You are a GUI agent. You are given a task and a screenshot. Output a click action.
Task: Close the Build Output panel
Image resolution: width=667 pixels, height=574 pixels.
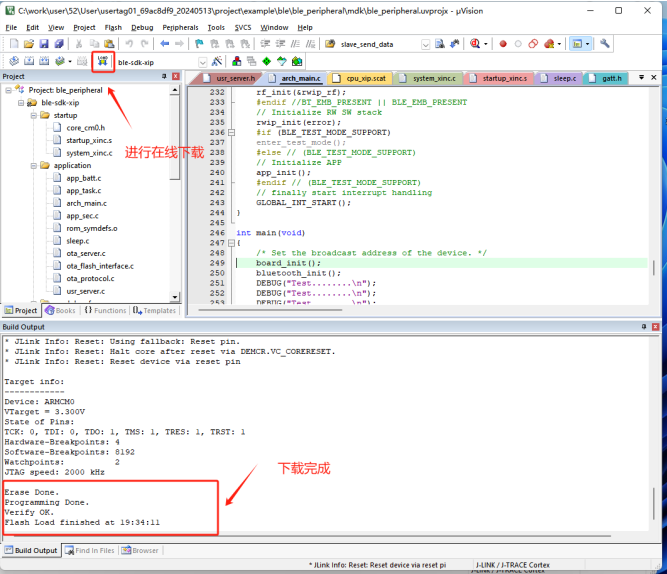(x=655, y=327)
